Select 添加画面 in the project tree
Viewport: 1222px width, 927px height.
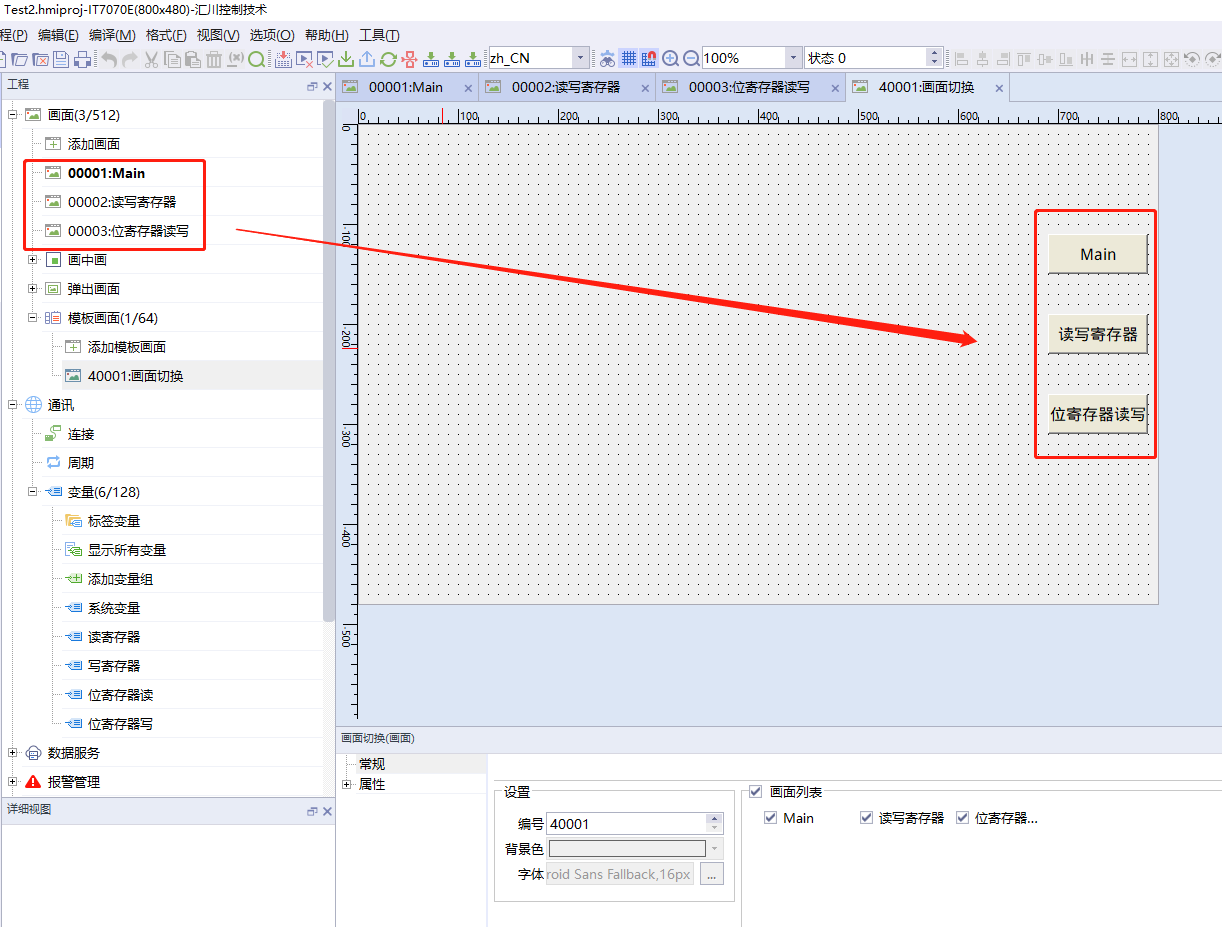pyautogui.click(x=94, y=144)
